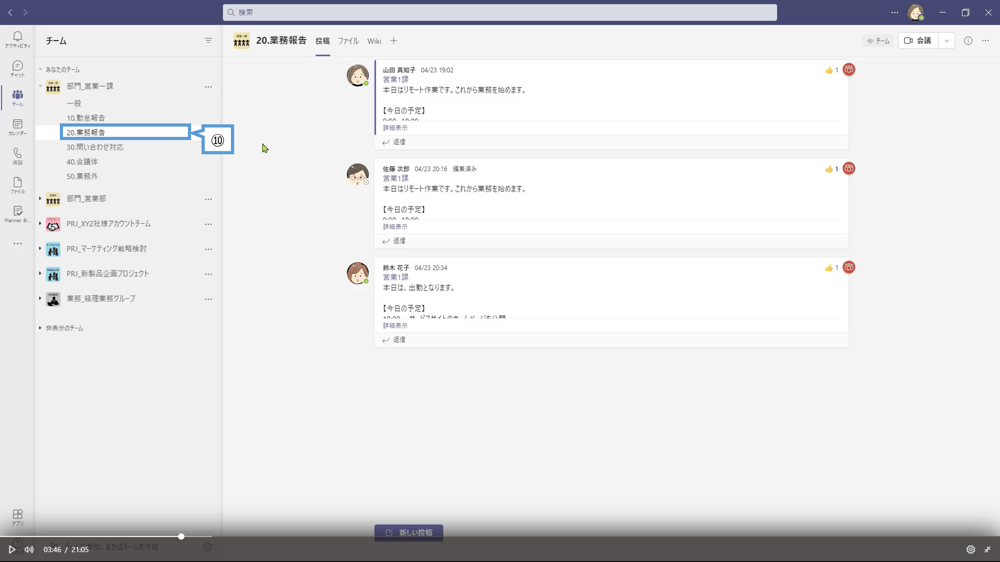
Task: Expand the 業務_経理業務グループ team
Action: [40, 299]
